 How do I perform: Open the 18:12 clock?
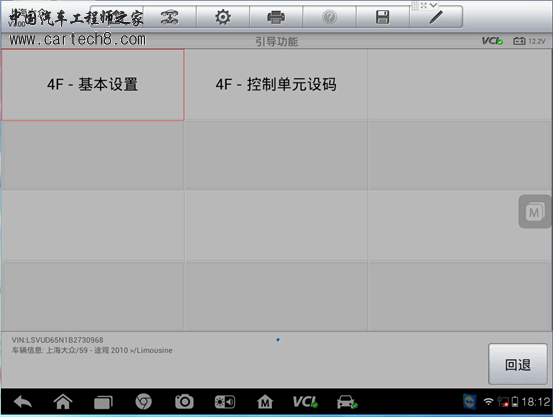tap(535, 402)
